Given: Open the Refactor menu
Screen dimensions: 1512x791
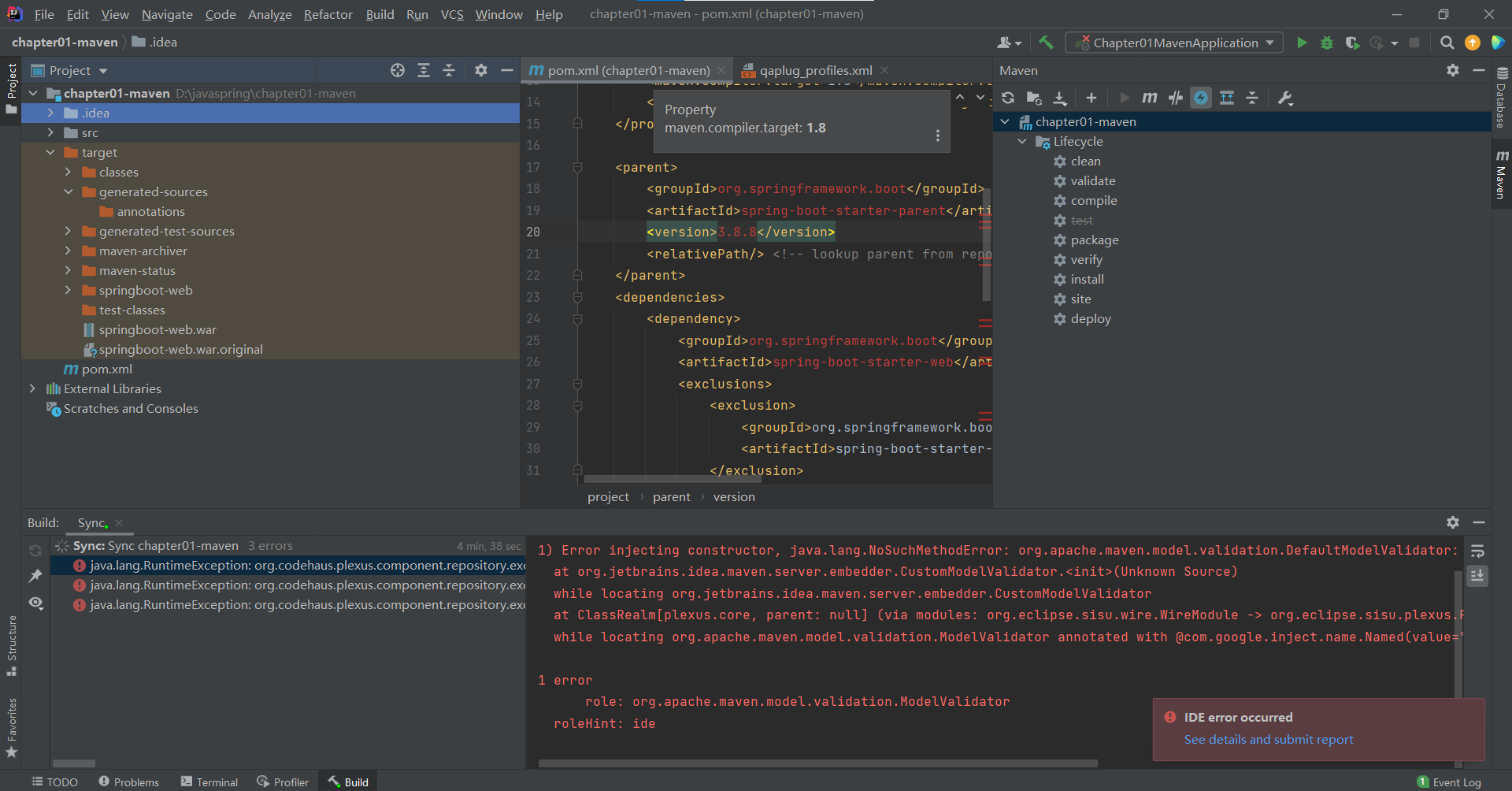Looking at the screenshot, I should click(x=328, y=14).
